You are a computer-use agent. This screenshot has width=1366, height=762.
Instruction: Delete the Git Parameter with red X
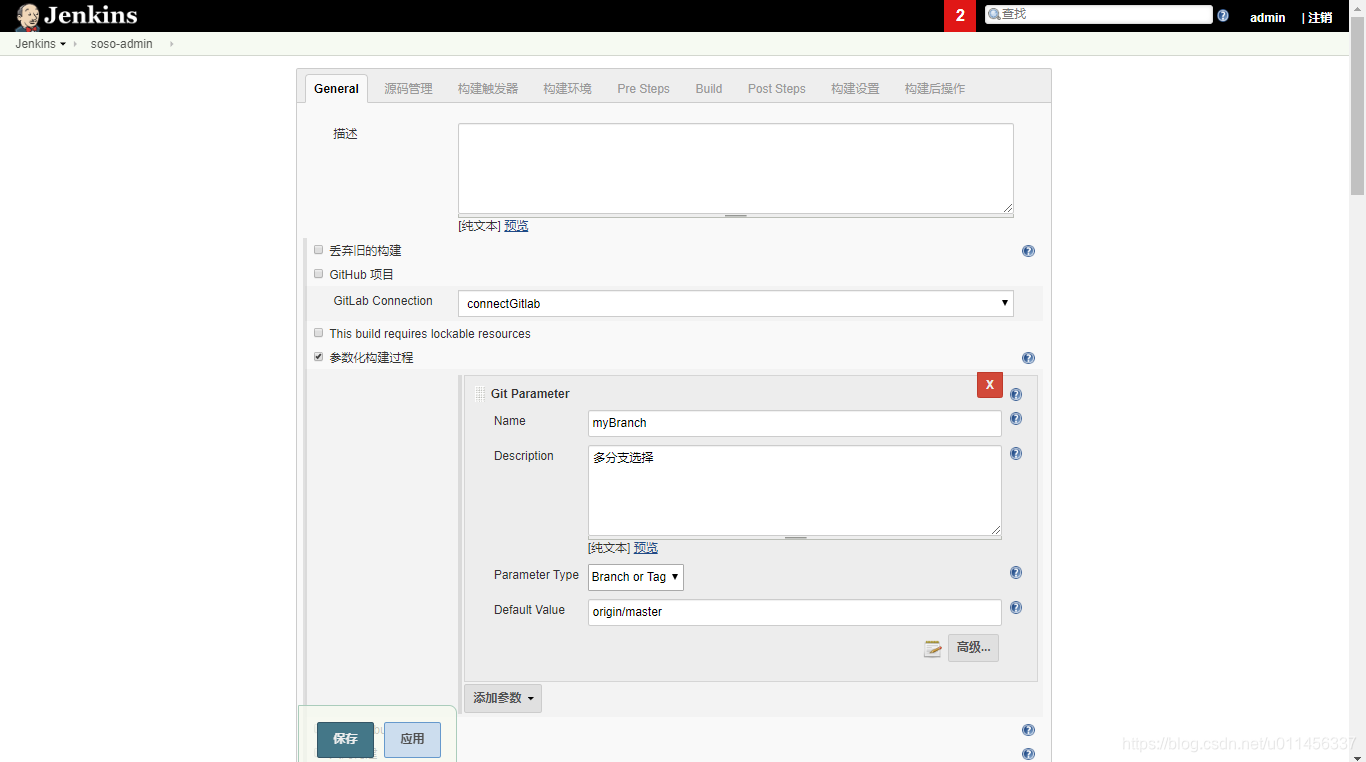(x=990, y=385)
